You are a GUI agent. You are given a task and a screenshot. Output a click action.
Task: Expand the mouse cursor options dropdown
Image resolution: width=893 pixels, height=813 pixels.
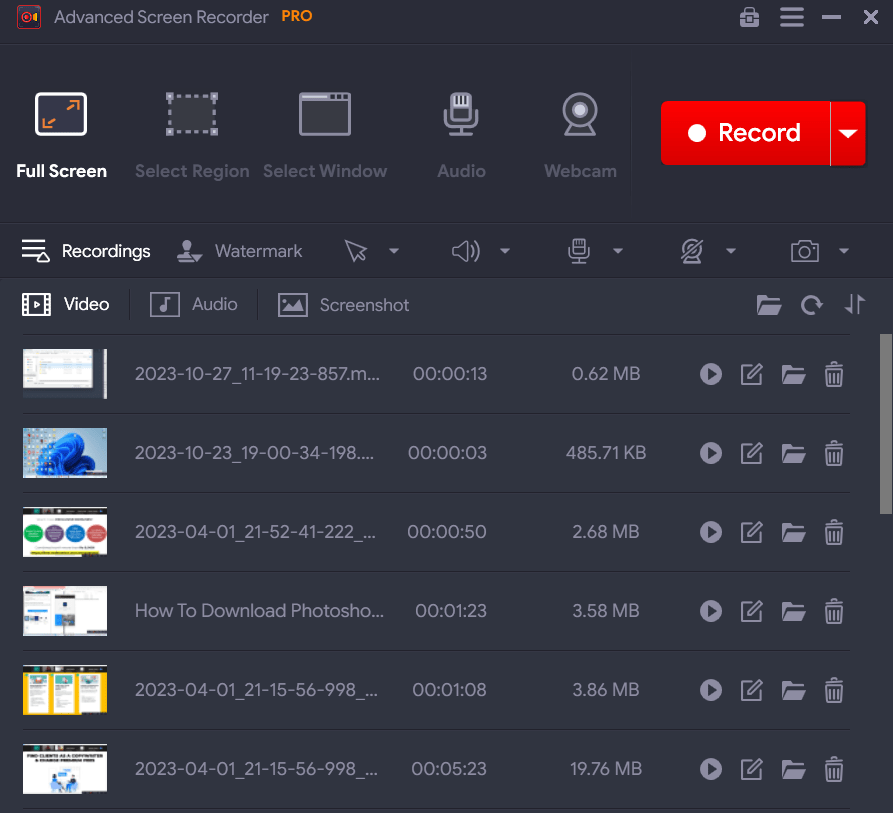click(394, 251)
